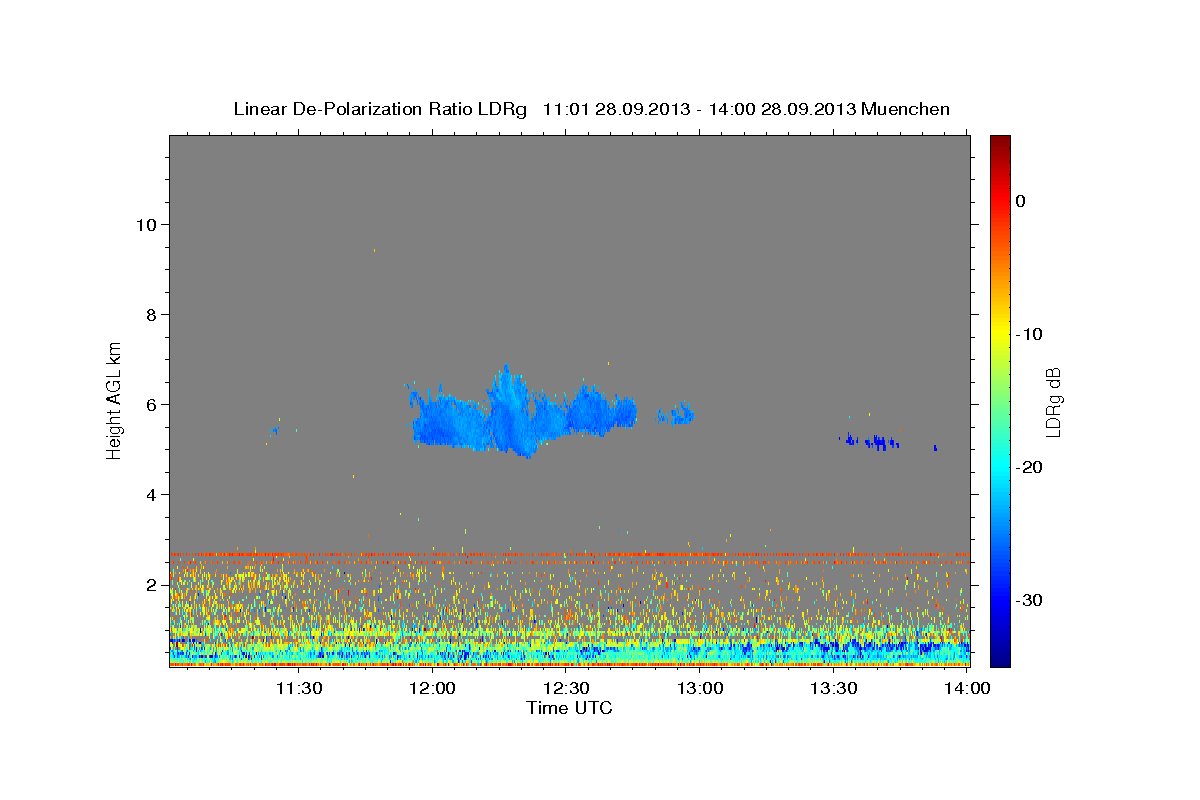Screen dimensions: 1200x800
Task: Click the 13:30 time tick label
Action: [x=834, y=688]
